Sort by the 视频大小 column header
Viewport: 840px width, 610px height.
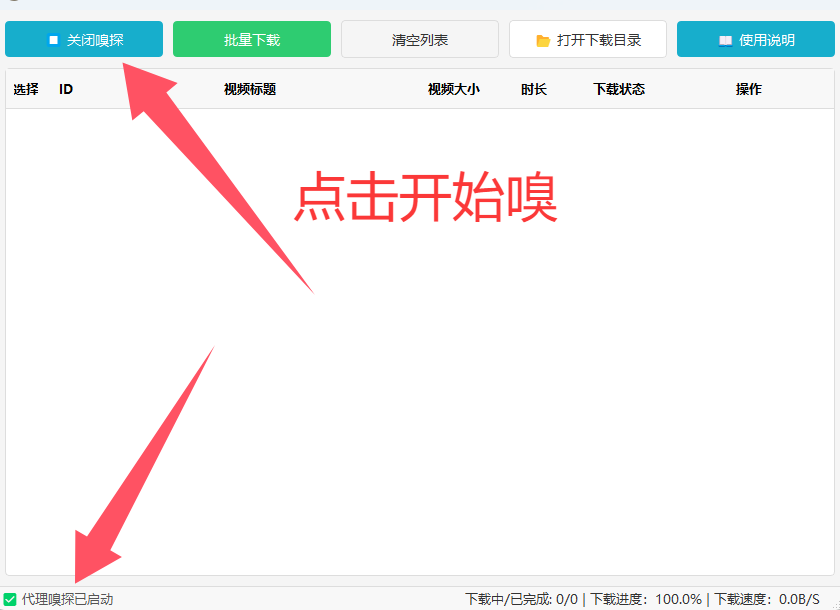tap(454, 89)
